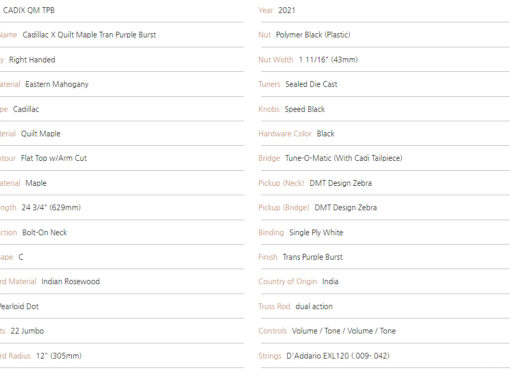Click the Bolt-On Neck construction value
The width and height of the screenshot is (510, 382).
[44, 233]
